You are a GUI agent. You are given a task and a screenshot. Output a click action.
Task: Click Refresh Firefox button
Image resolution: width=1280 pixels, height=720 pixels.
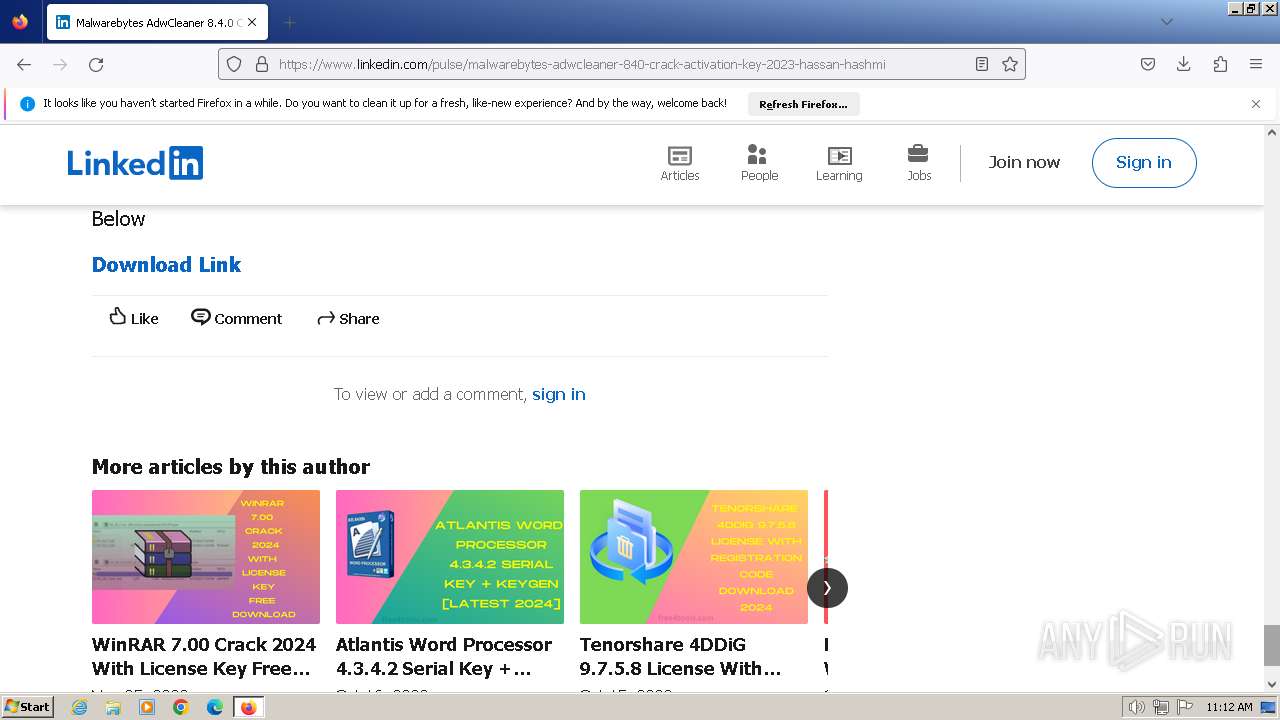pos(803,104)
